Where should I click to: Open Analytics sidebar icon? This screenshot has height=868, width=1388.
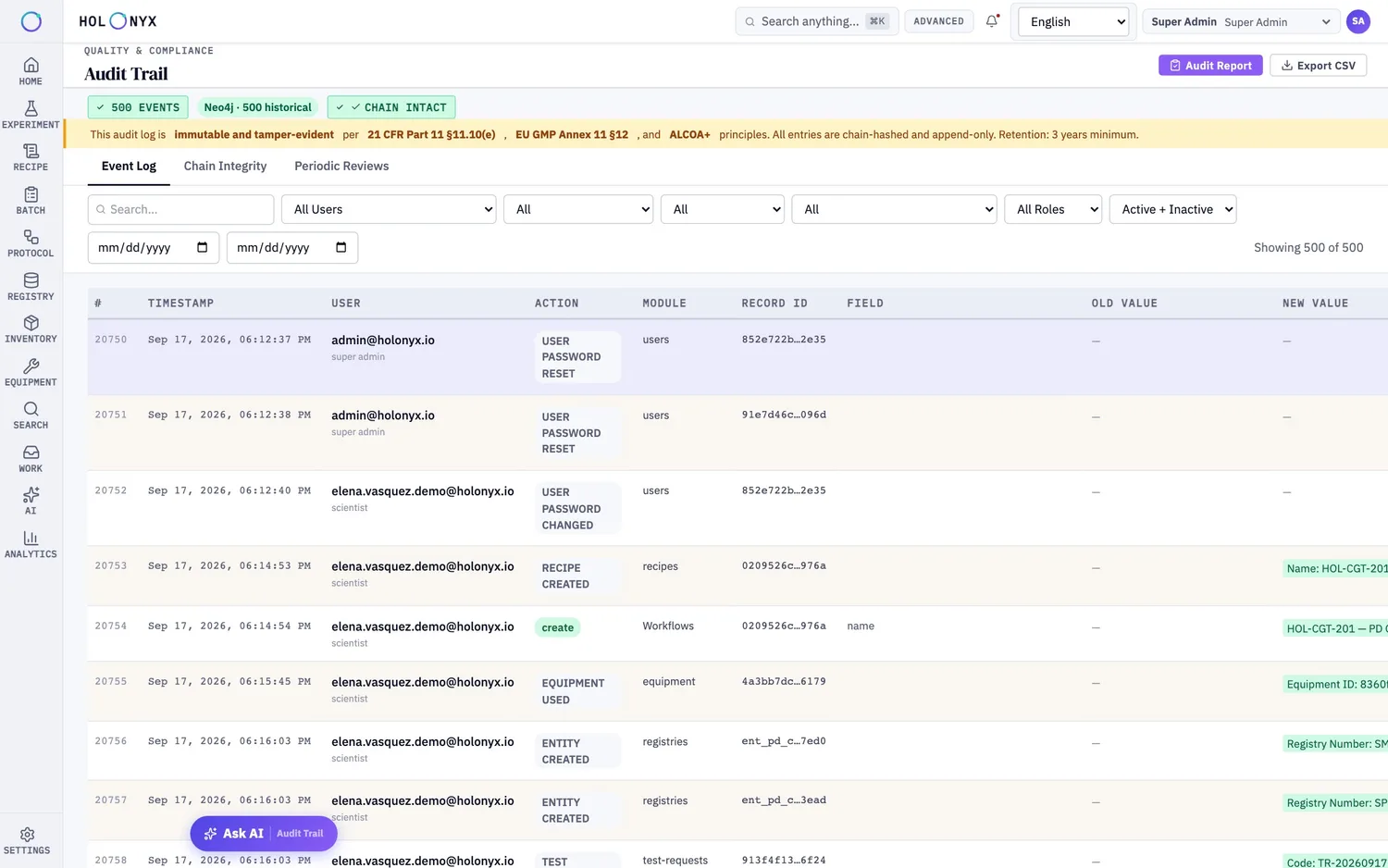click(x=31, y=545)
